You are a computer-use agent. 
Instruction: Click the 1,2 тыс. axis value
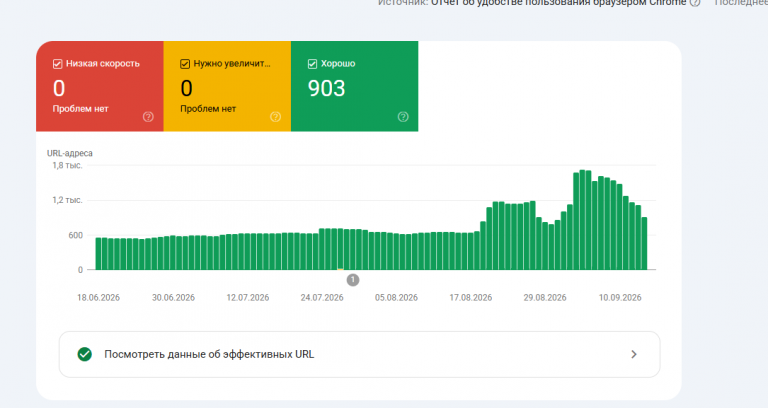(x=67, y=200)
